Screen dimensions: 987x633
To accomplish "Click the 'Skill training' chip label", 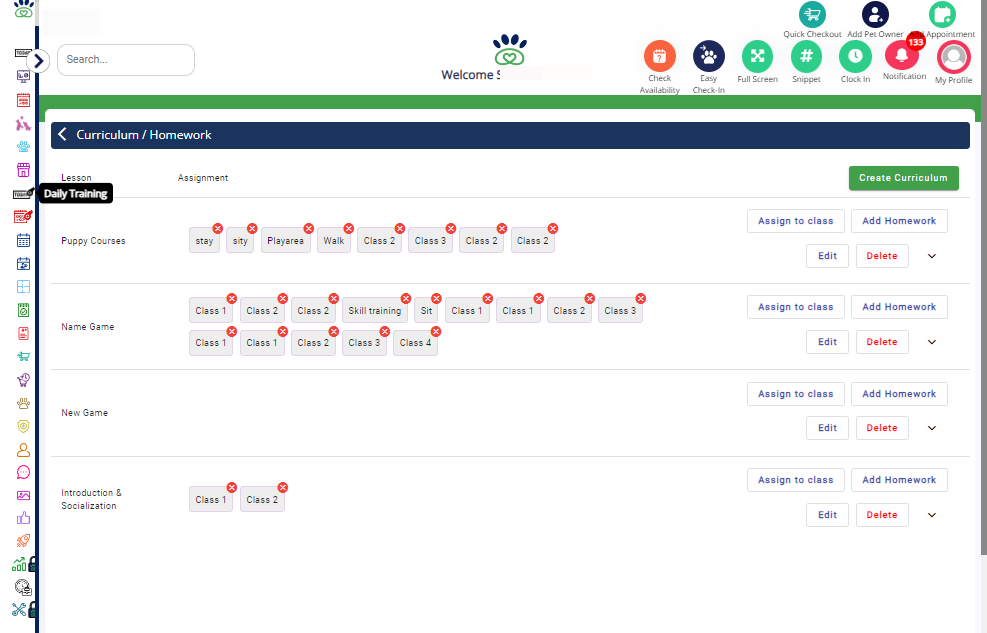I will pyautogui.click(x=375, y=311).
